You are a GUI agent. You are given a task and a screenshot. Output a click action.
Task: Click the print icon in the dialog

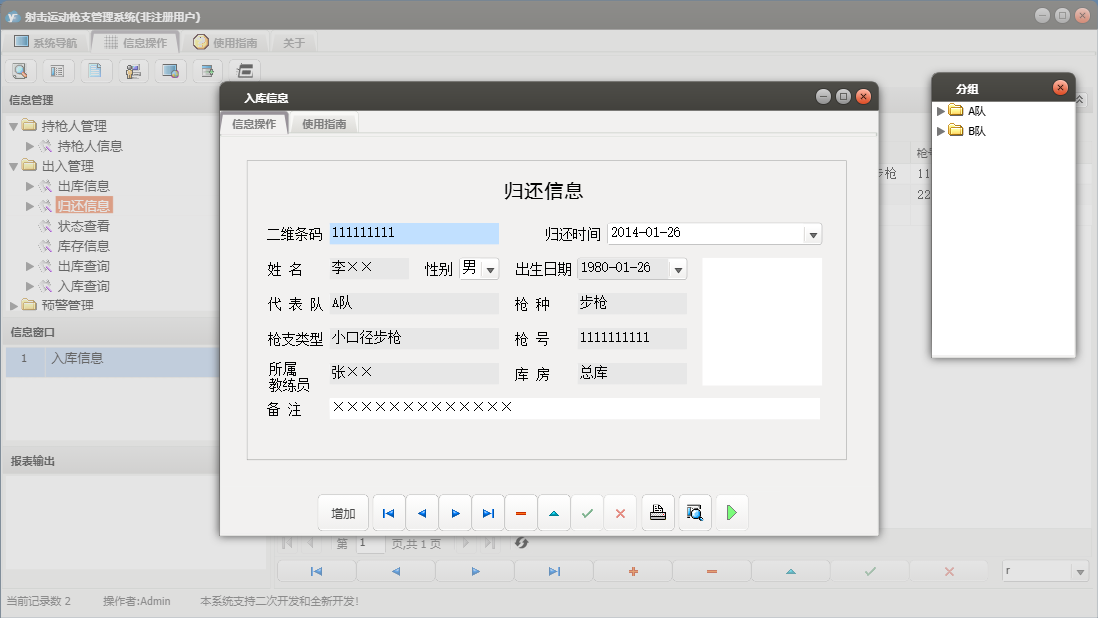(657, 512)
